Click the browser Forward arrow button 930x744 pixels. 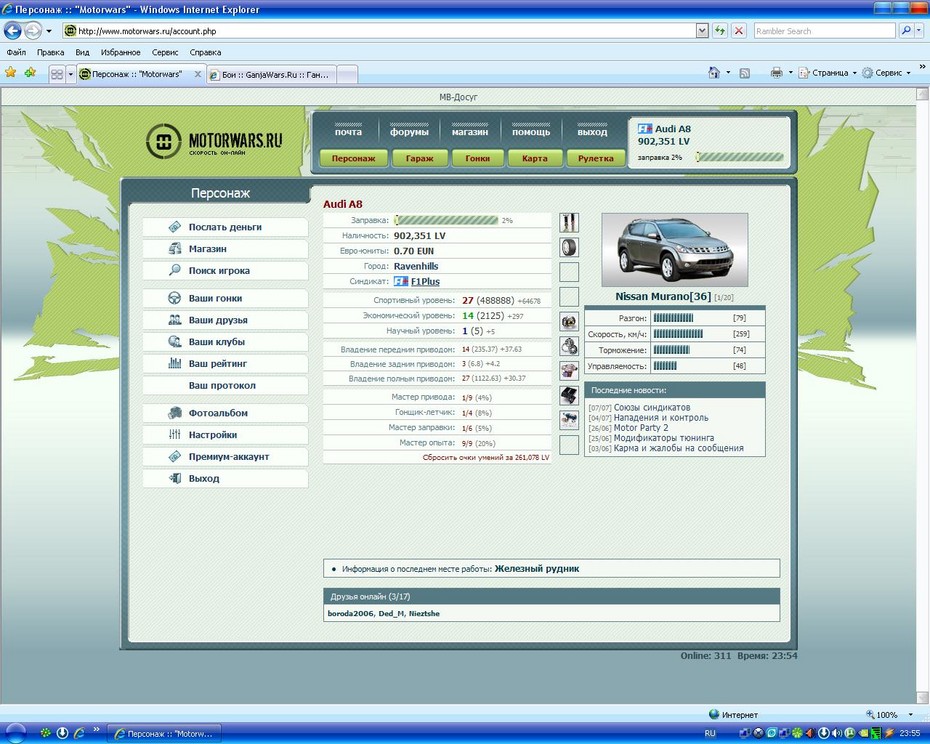[x=33, y=30]
